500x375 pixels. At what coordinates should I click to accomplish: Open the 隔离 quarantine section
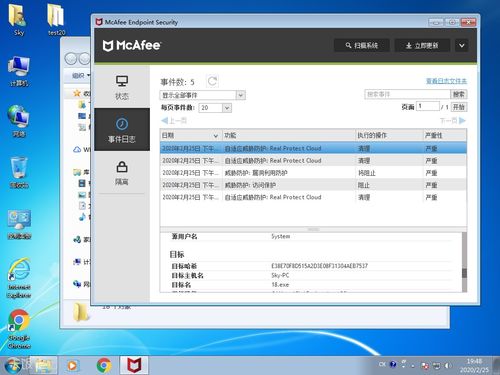pyautogui.click(x=122, y=173)
